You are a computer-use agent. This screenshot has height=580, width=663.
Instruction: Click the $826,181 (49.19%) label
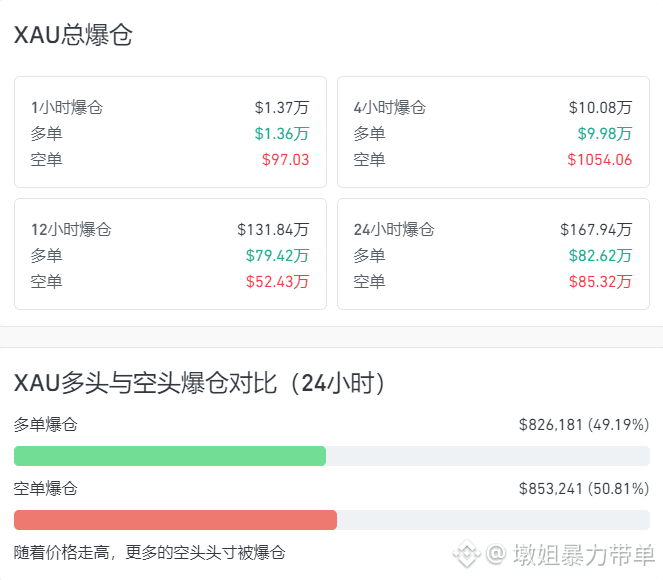[x=584, y=424]
